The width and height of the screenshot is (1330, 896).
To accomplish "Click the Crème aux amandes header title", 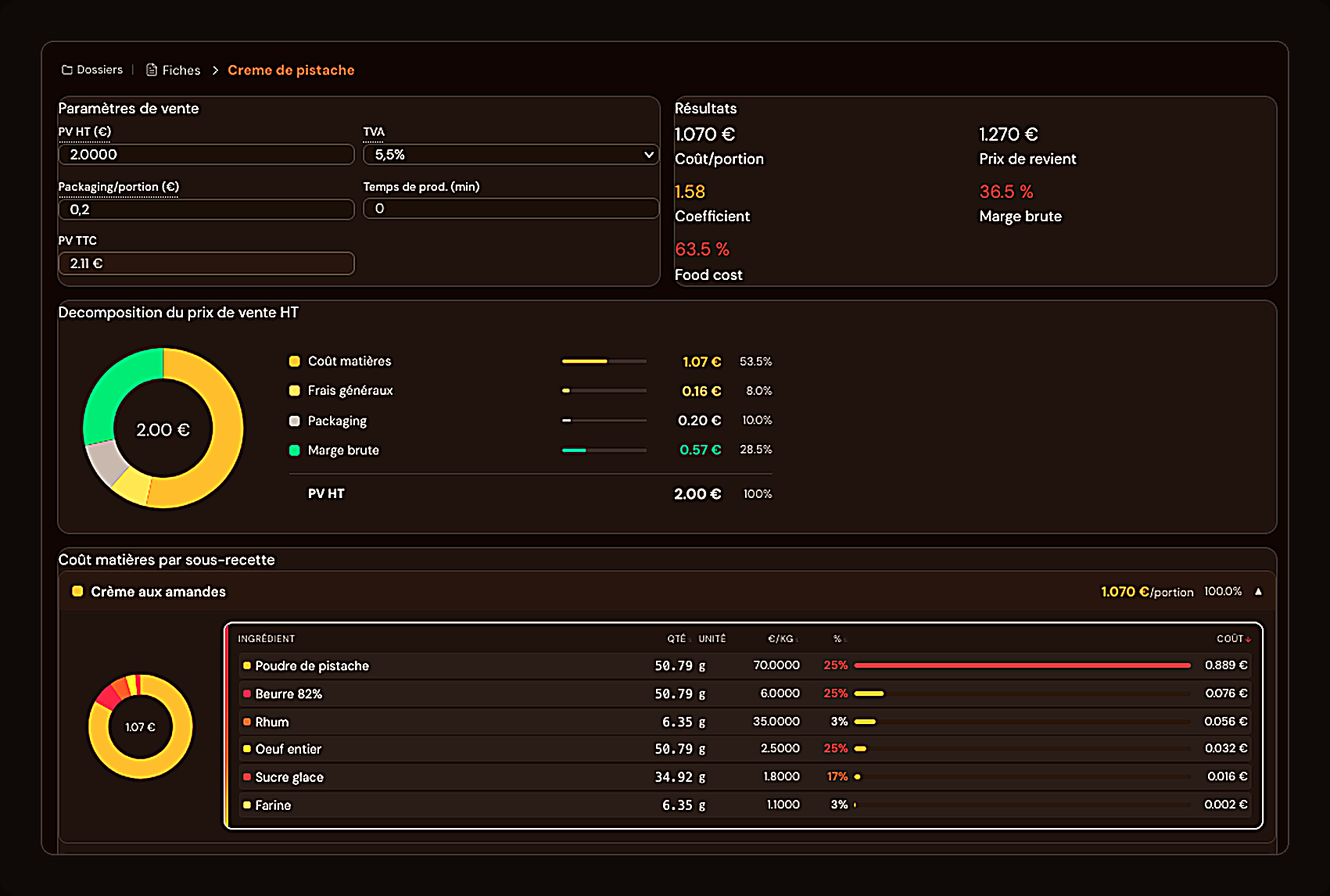I will pos(158,592).
